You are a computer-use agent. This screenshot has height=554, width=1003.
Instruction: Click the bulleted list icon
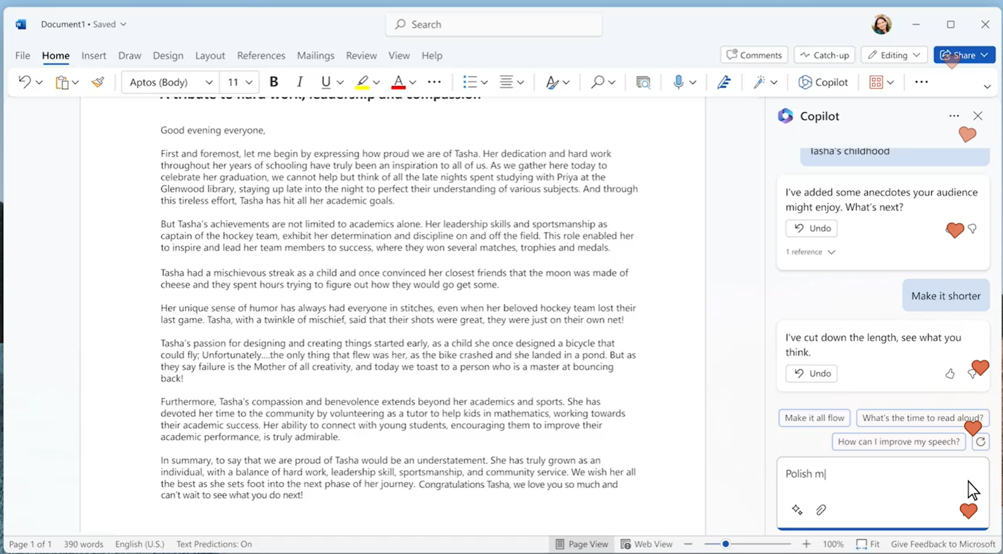click(x=470, y=82)
